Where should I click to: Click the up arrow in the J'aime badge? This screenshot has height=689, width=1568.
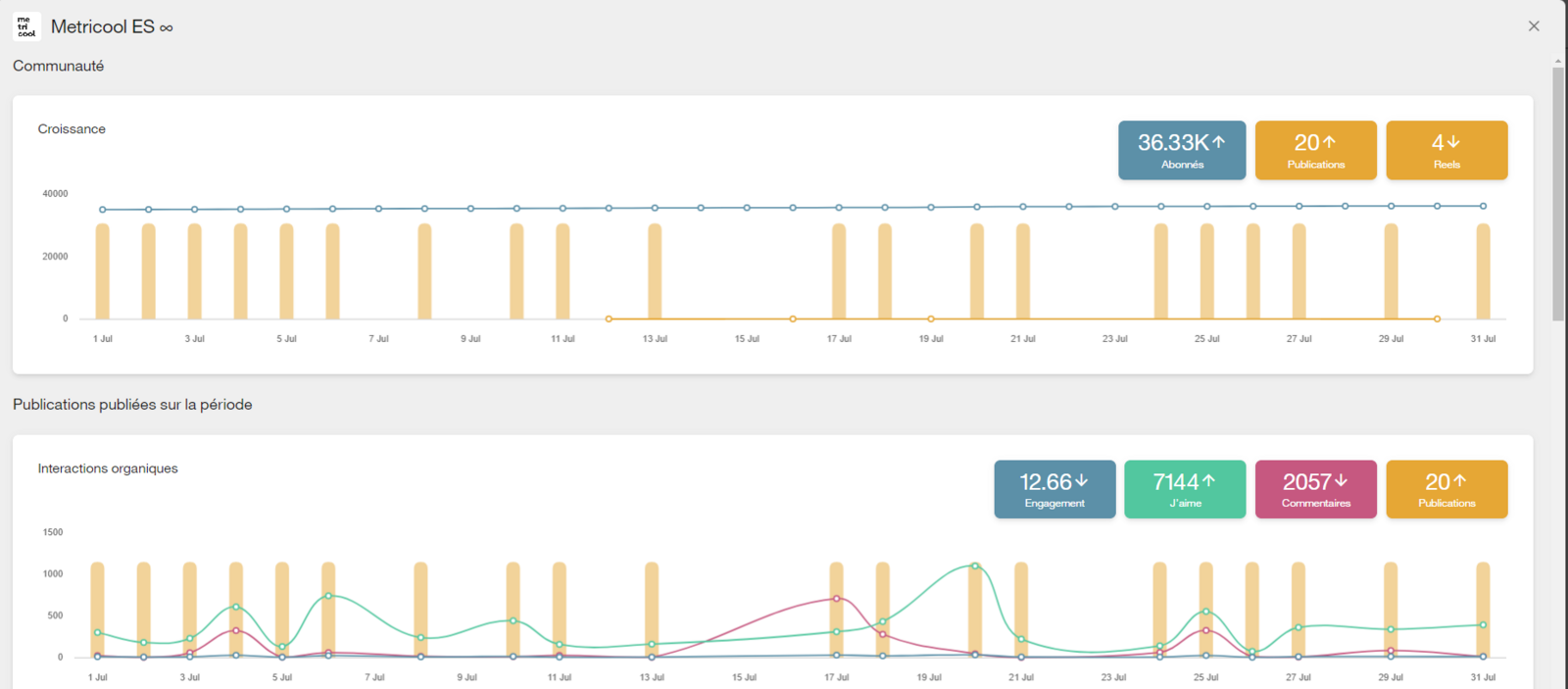point(1208,481)
